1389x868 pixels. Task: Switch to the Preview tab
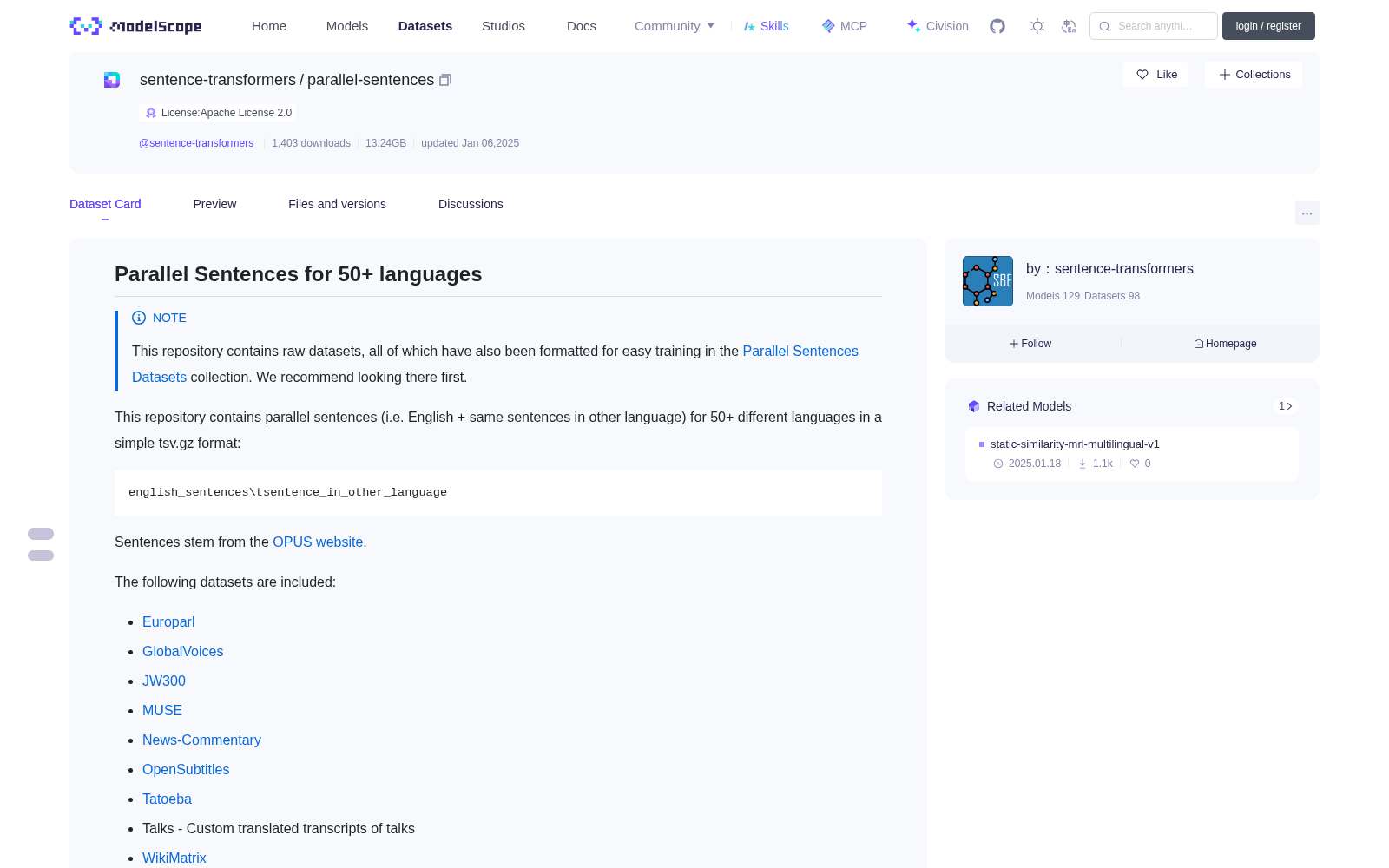coord(214,204)
